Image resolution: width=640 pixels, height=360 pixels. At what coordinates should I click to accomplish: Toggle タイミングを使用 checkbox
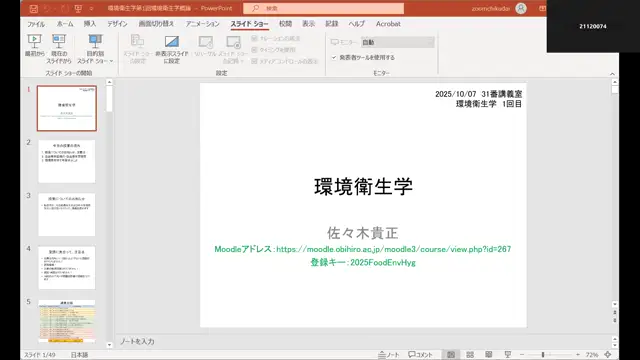tap(254, 50)
